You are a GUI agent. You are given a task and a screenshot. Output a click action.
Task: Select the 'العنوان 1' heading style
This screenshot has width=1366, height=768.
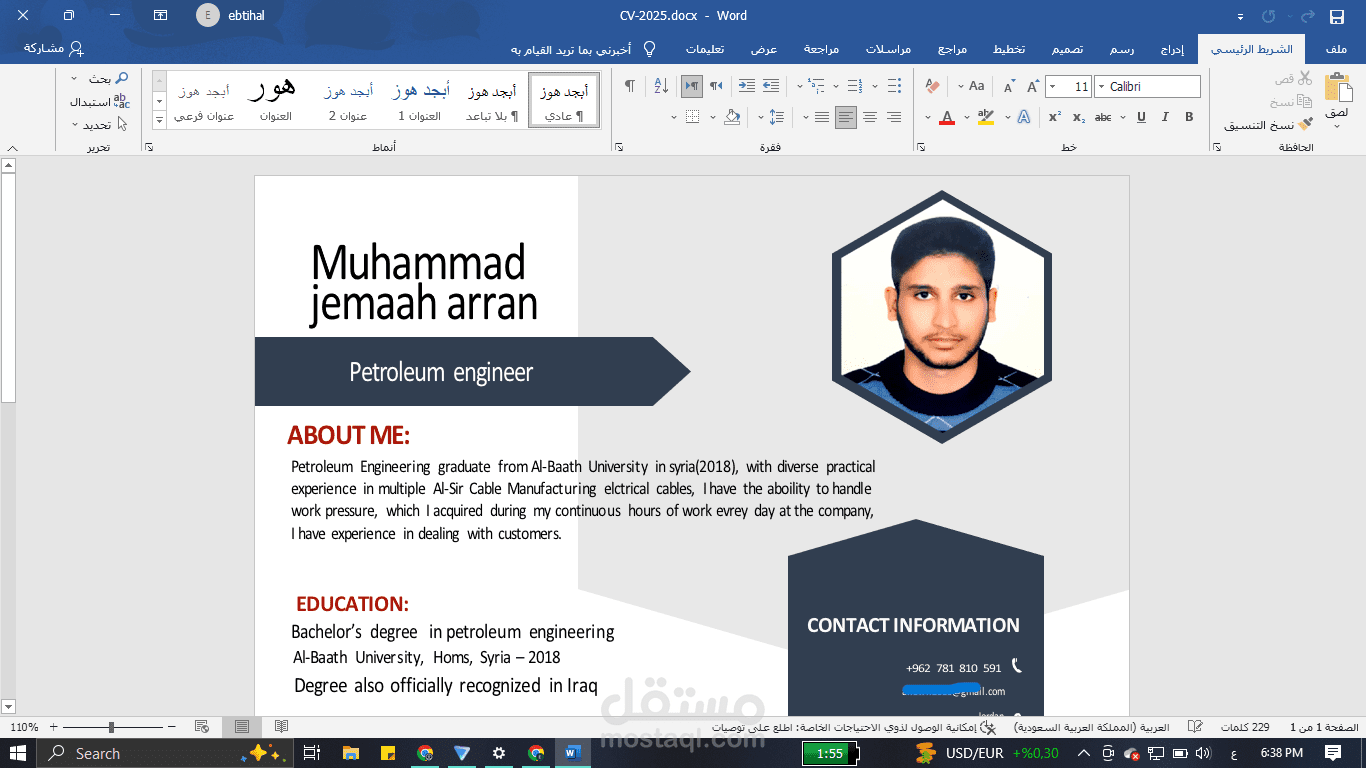(x=420, y=100)
